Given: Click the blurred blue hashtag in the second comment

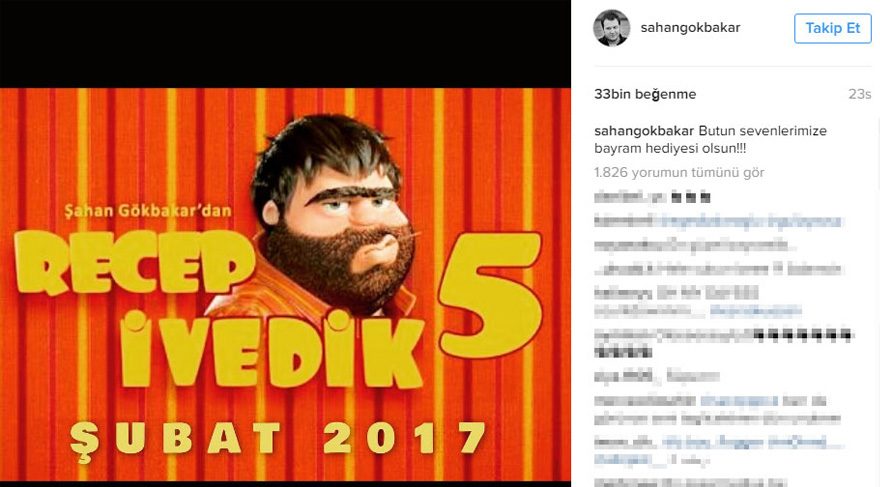Looking at the screenshot, I should pos(752,222).
